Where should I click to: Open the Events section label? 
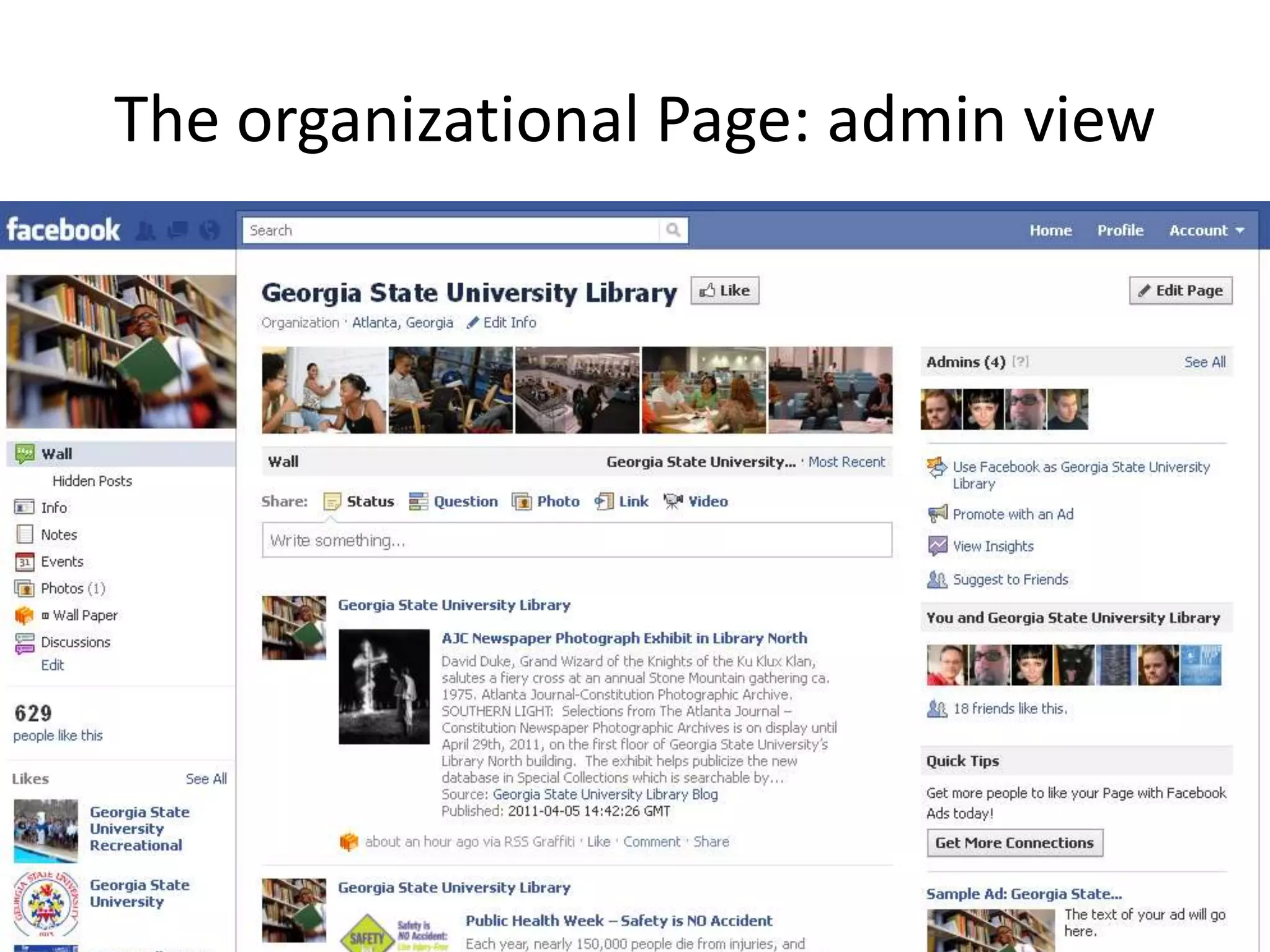62,562
